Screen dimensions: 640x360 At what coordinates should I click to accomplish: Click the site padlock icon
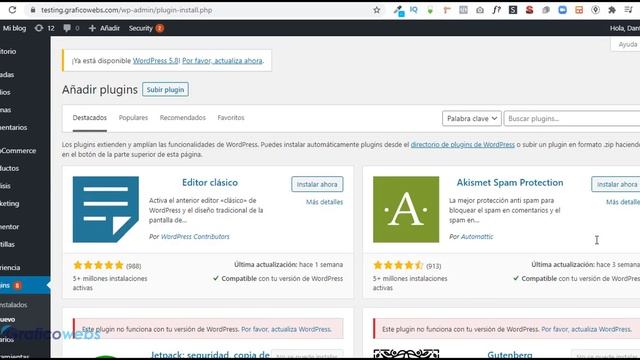point(33,10)
